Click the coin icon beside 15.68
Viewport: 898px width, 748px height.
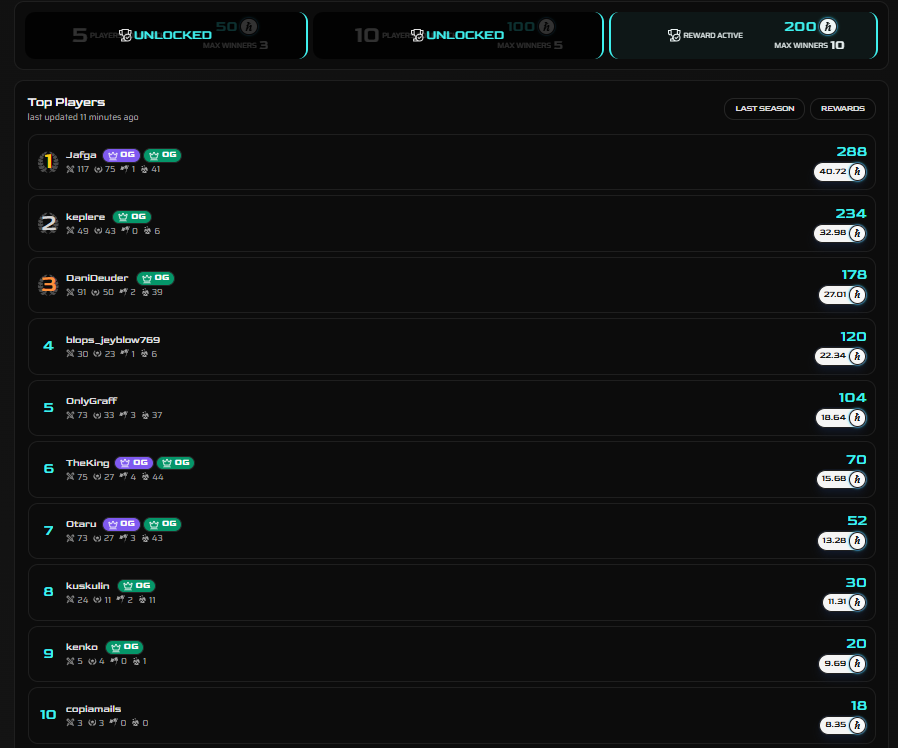(x=857, y=479)
